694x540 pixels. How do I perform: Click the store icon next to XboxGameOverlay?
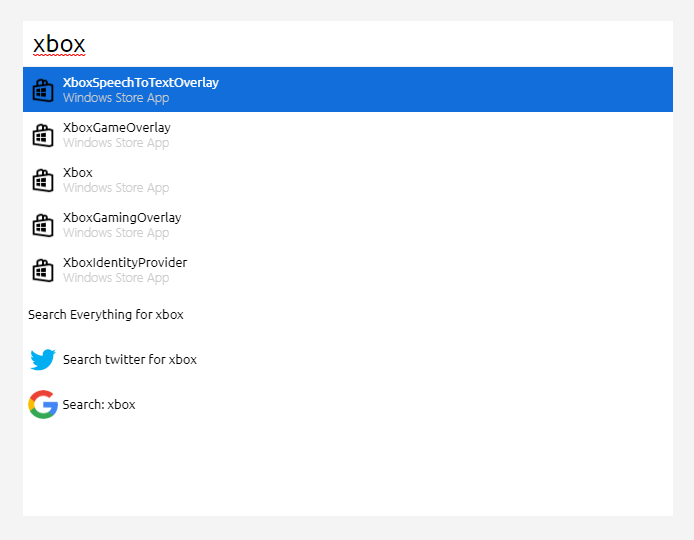tap(43, 135)
